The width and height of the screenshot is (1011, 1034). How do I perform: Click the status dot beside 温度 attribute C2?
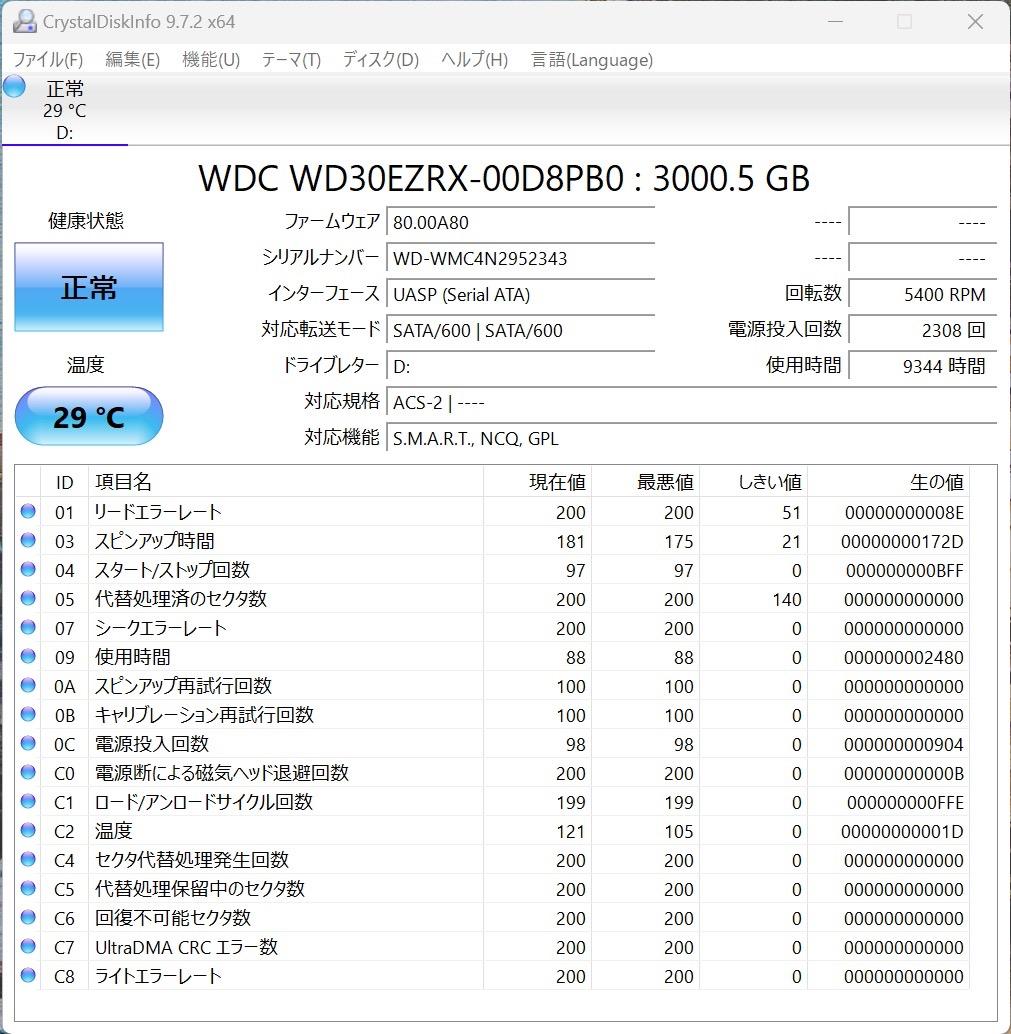(x=30, y=831)
